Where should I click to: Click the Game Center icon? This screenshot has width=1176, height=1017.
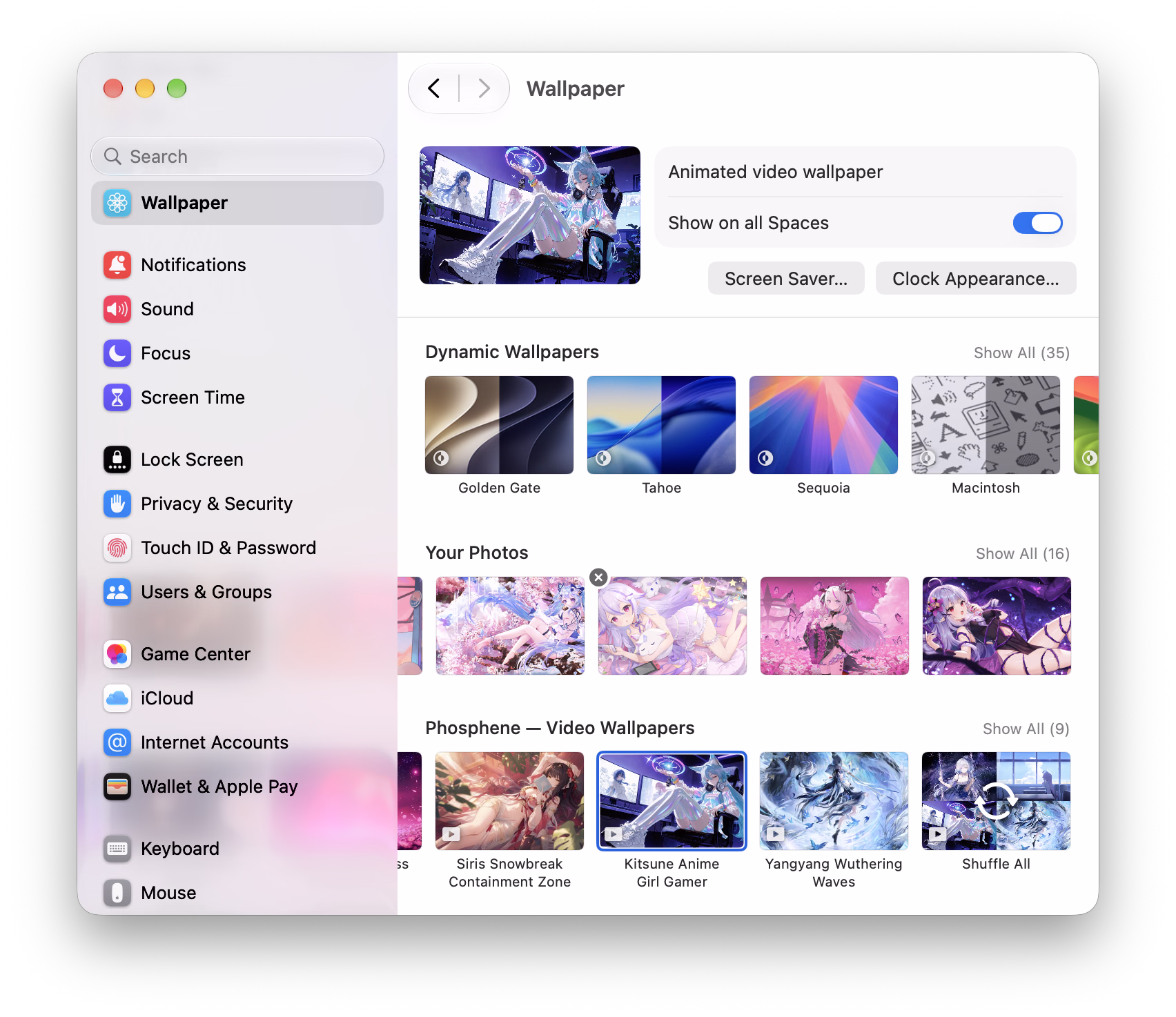(x=117, y=654)
